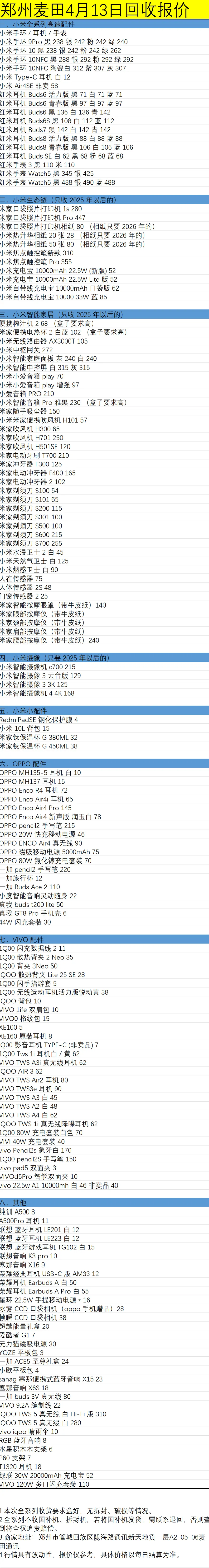Select 'OPPO Enco R4 耳机 72'

34,790
